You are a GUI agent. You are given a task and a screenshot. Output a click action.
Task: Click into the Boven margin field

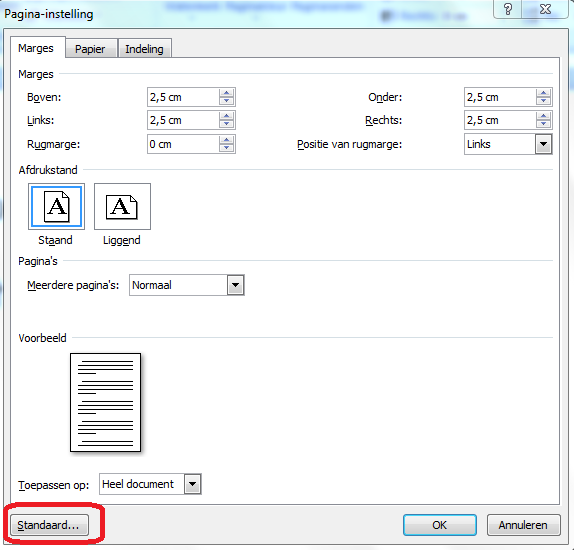pyautogui.click(x=183, y=97)
